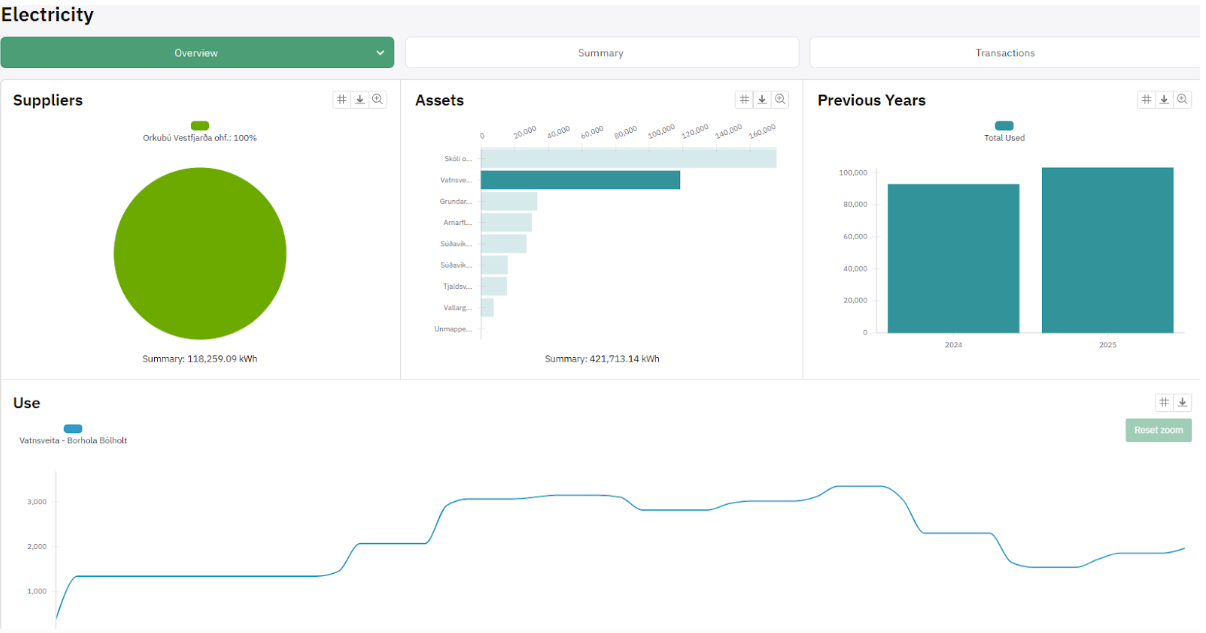Toggle the Total Used legend swatch

click(x=1004, y=126)
